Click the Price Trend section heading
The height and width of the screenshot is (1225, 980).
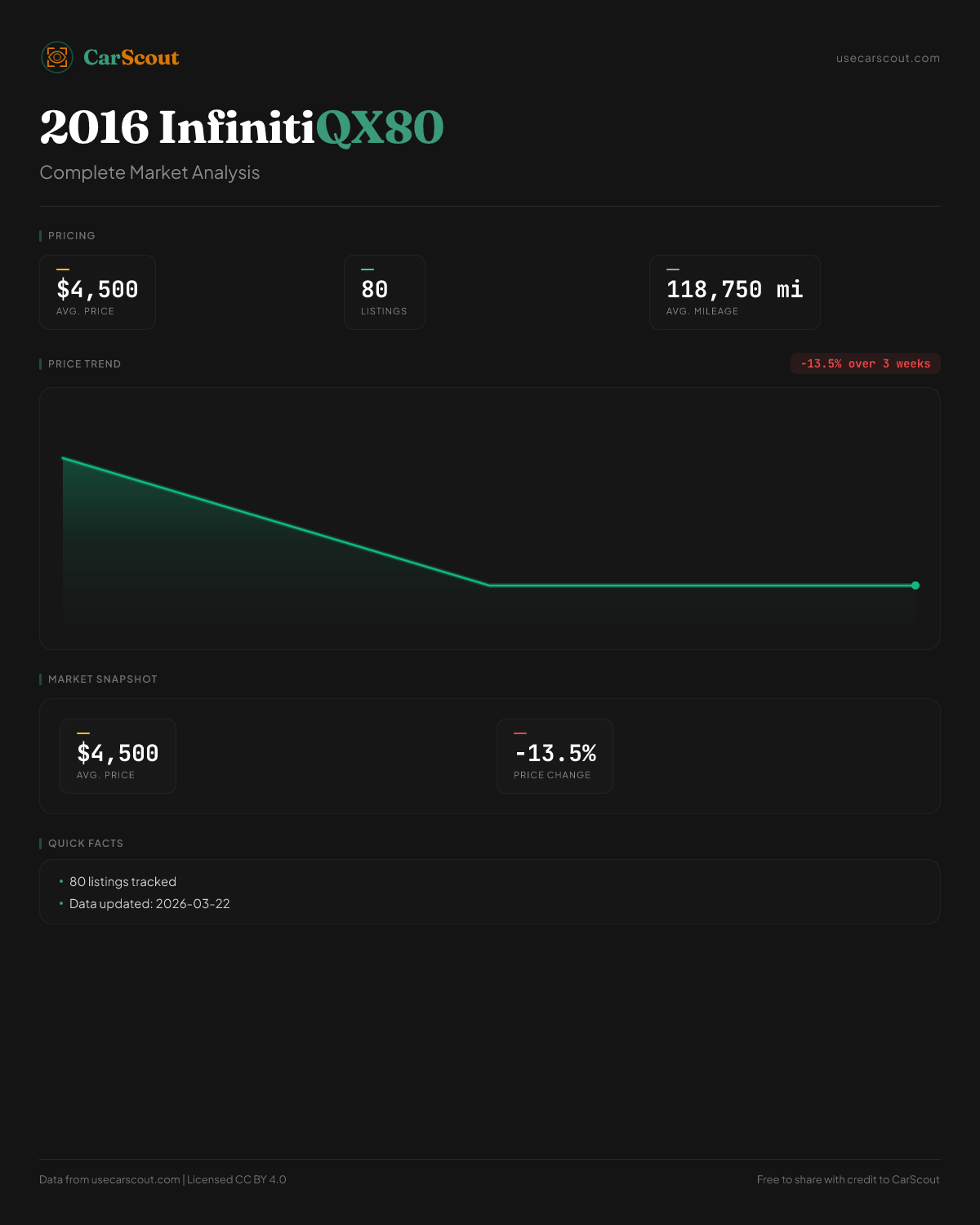coord(84,364)
